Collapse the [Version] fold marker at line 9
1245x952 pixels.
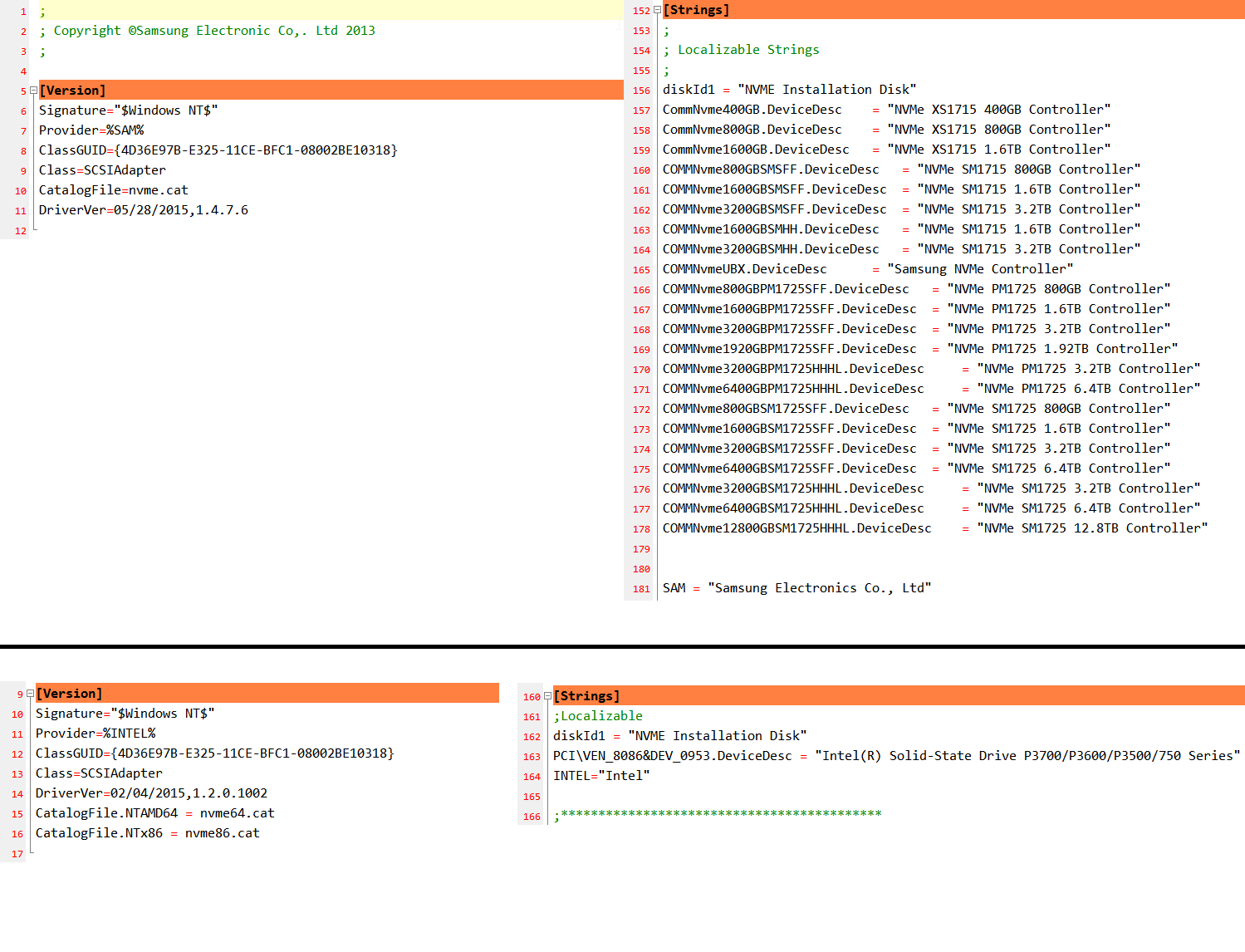coord(30,694)
